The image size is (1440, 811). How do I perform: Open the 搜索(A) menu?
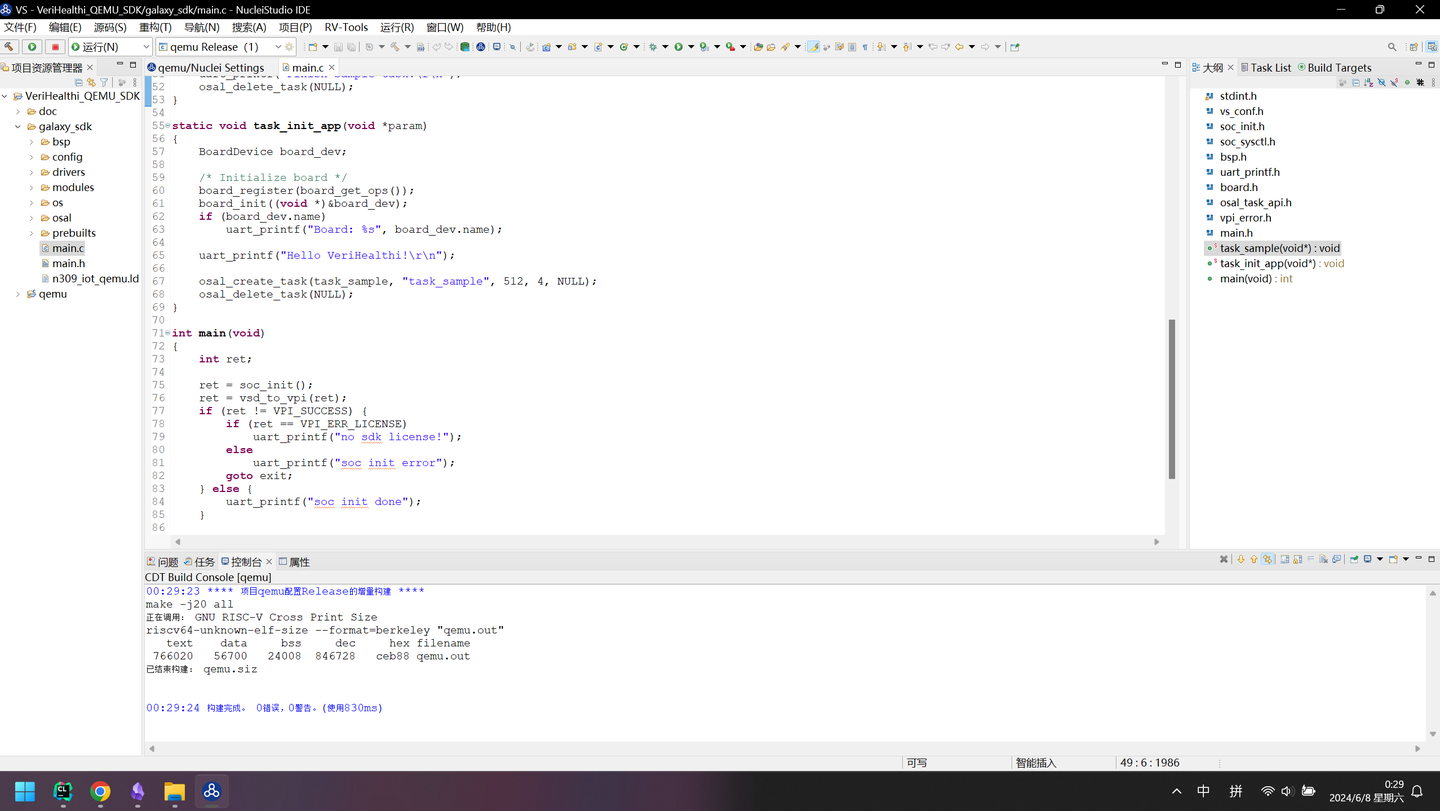click(x=249, y=27)
